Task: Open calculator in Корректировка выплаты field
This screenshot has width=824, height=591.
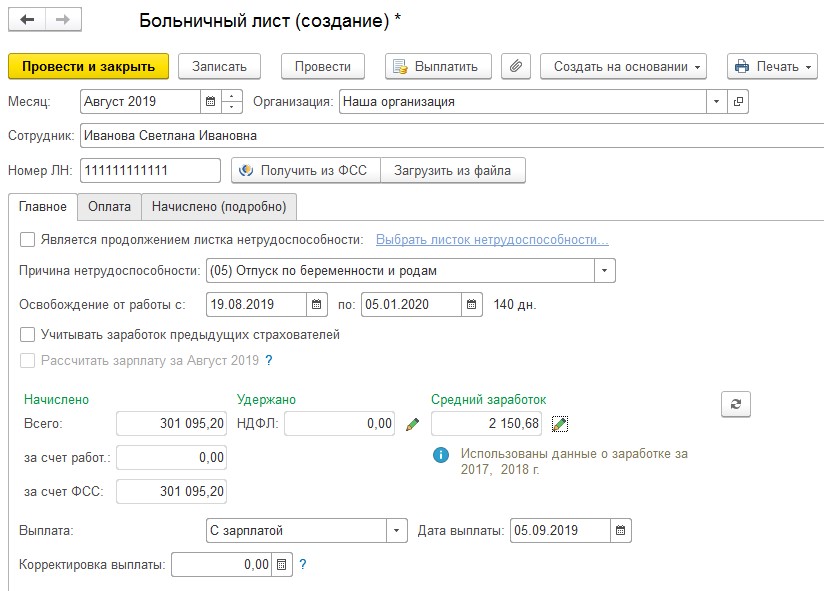Action: coord(281,565)
